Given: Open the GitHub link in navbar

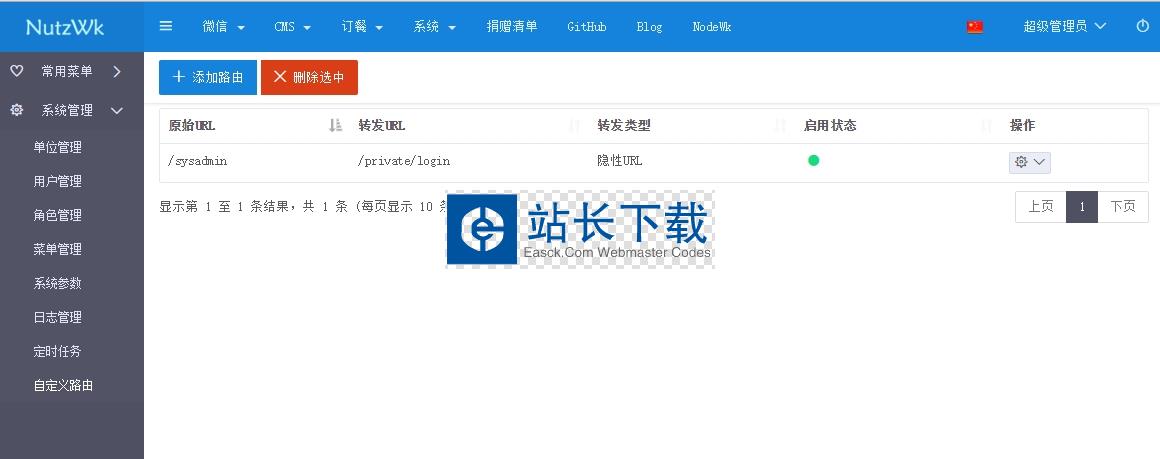Looking at the screenshot, I should point(586,27).
